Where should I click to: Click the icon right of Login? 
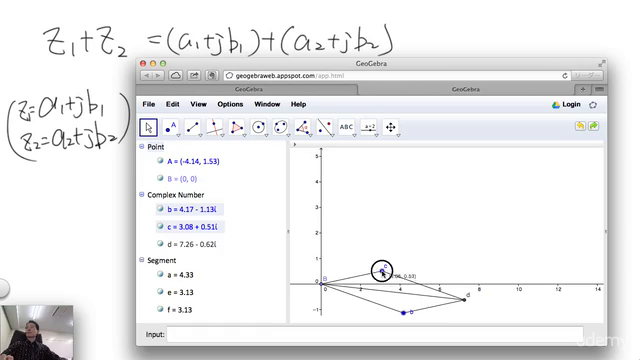coord(593,105)
